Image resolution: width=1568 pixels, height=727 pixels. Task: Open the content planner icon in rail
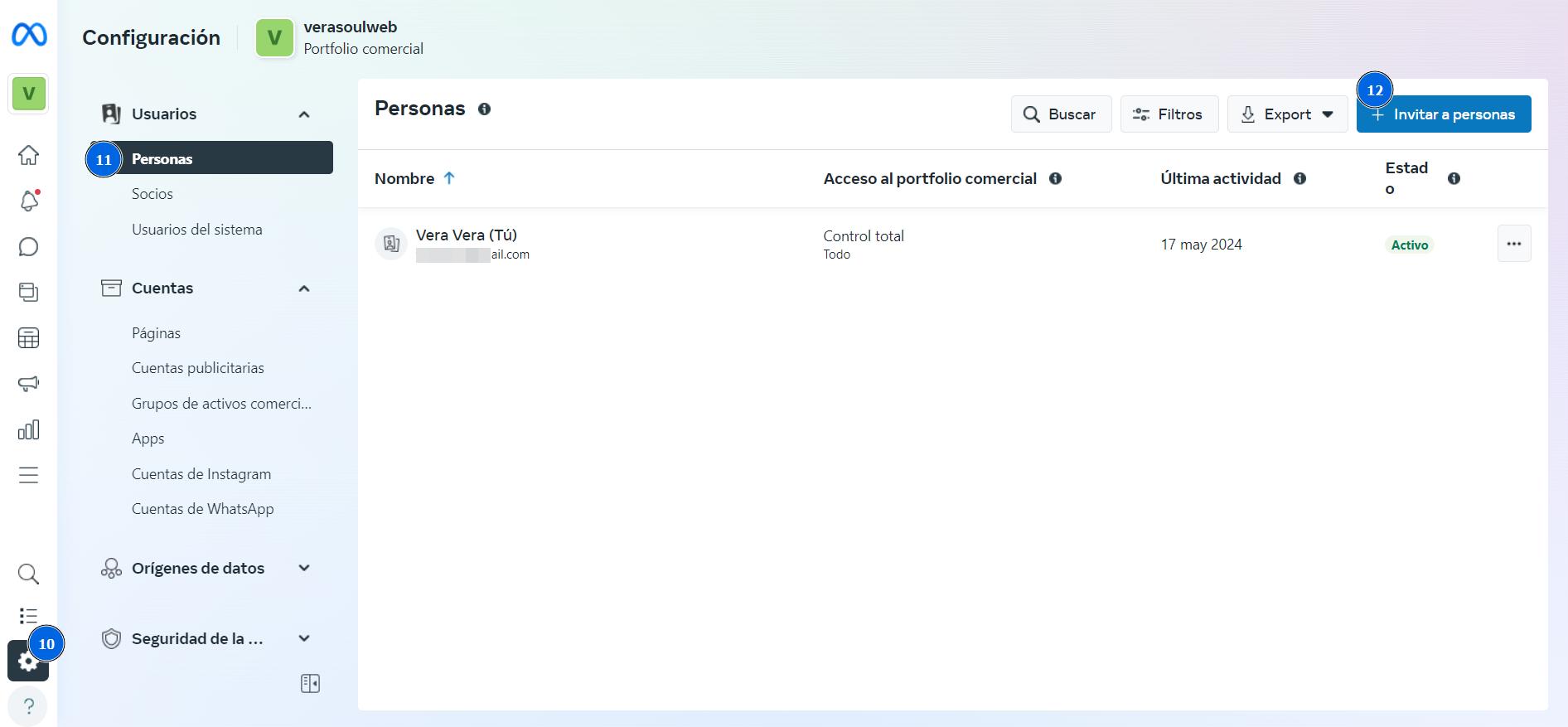[x=29, y=292]
